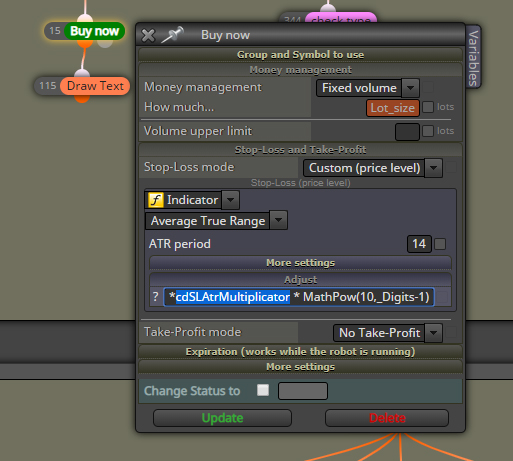
Task: Expand Expiration (works while the robot is running)
Action: [300, 352]
